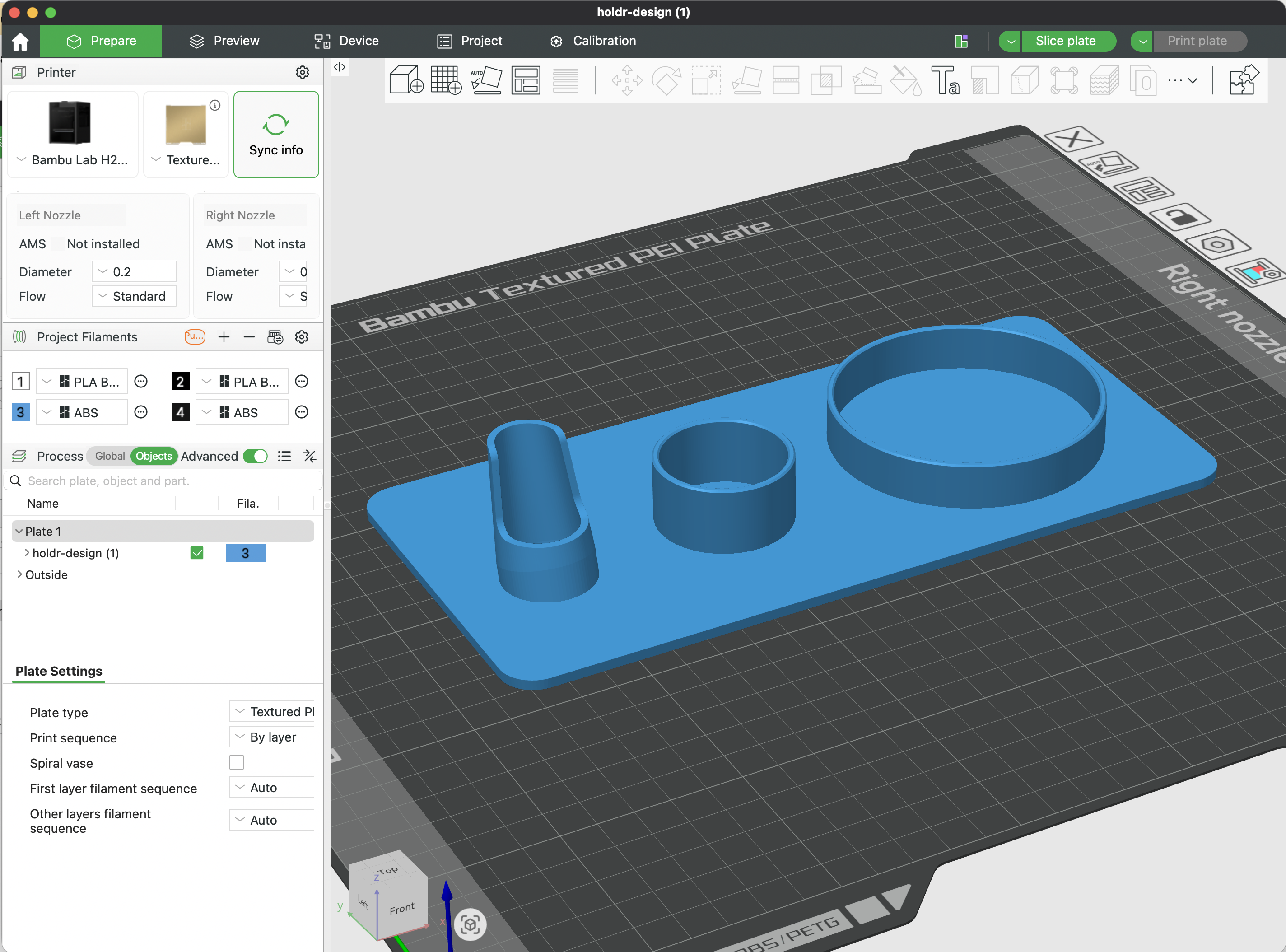Click the plate and object search field
The width and height of the screenshot is (1286, 952).
click(x=161, y=480)
